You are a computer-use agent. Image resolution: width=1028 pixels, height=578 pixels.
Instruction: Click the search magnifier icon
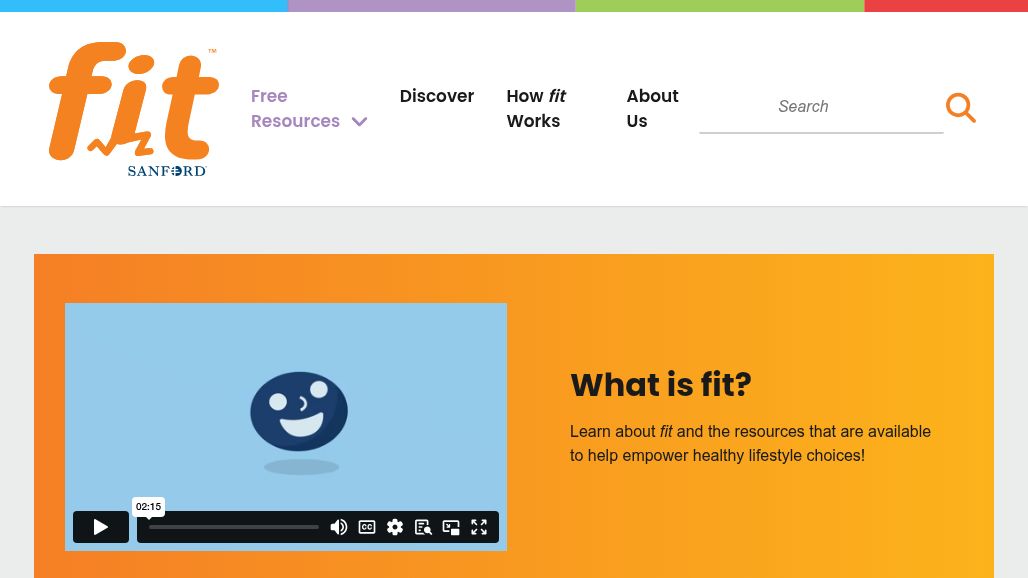click(960, 107)
